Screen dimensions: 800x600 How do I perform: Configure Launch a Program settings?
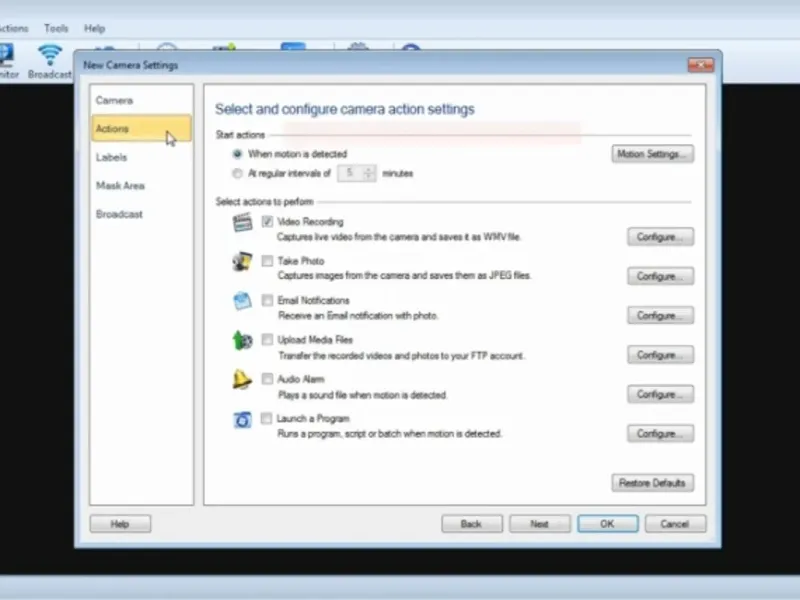tap(660, 433)
